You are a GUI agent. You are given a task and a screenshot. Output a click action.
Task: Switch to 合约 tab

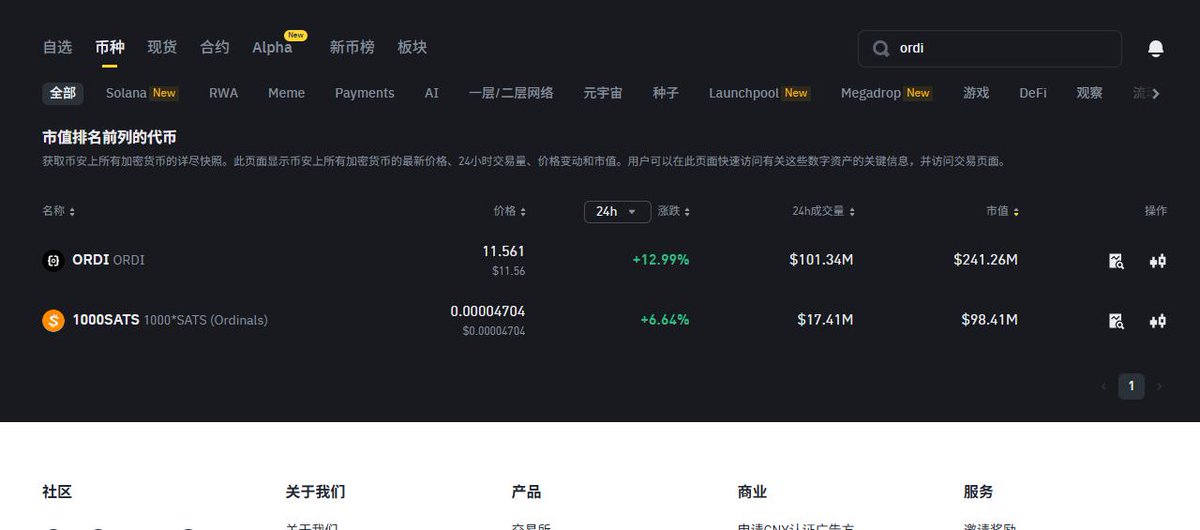pos(215,47)
